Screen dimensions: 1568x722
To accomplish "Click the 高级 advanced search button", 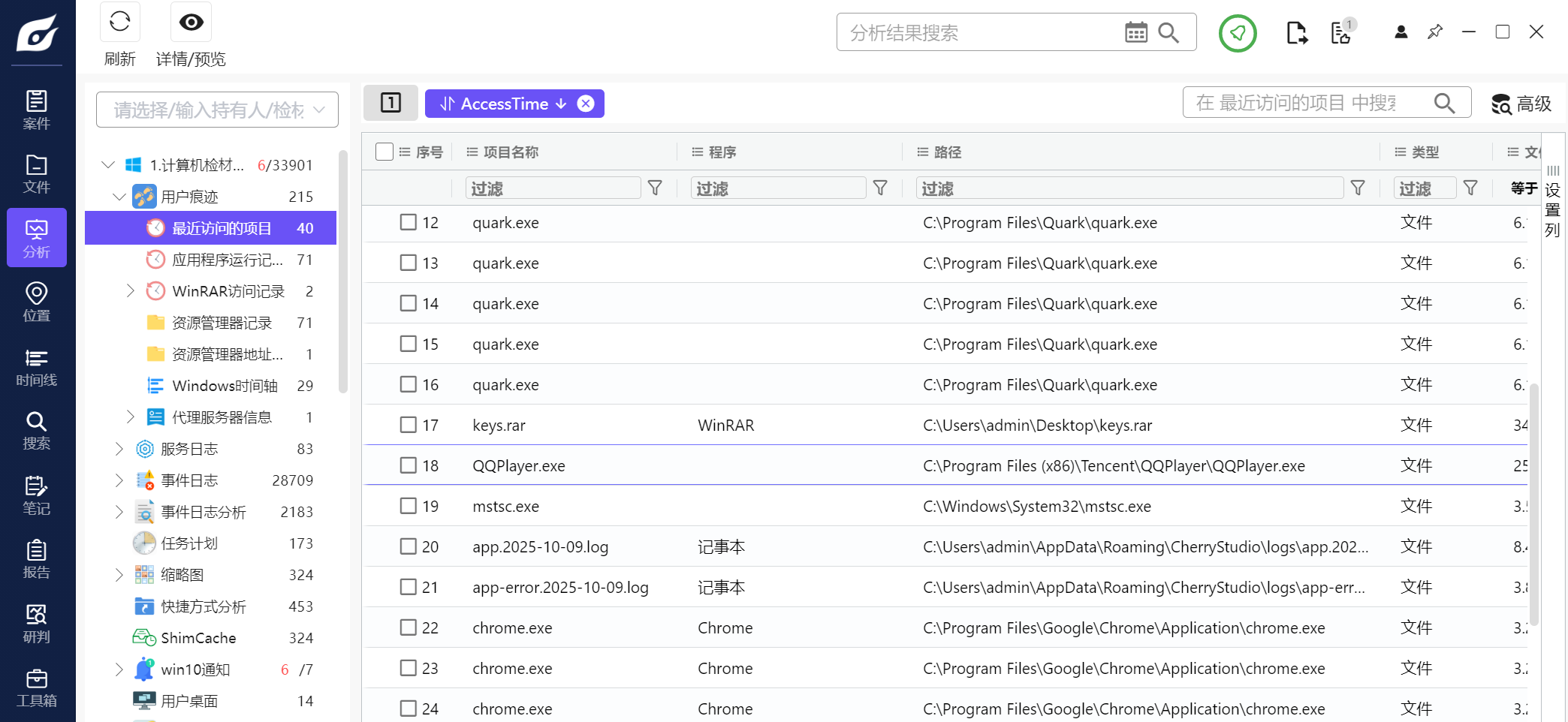I will (1521, 104).
